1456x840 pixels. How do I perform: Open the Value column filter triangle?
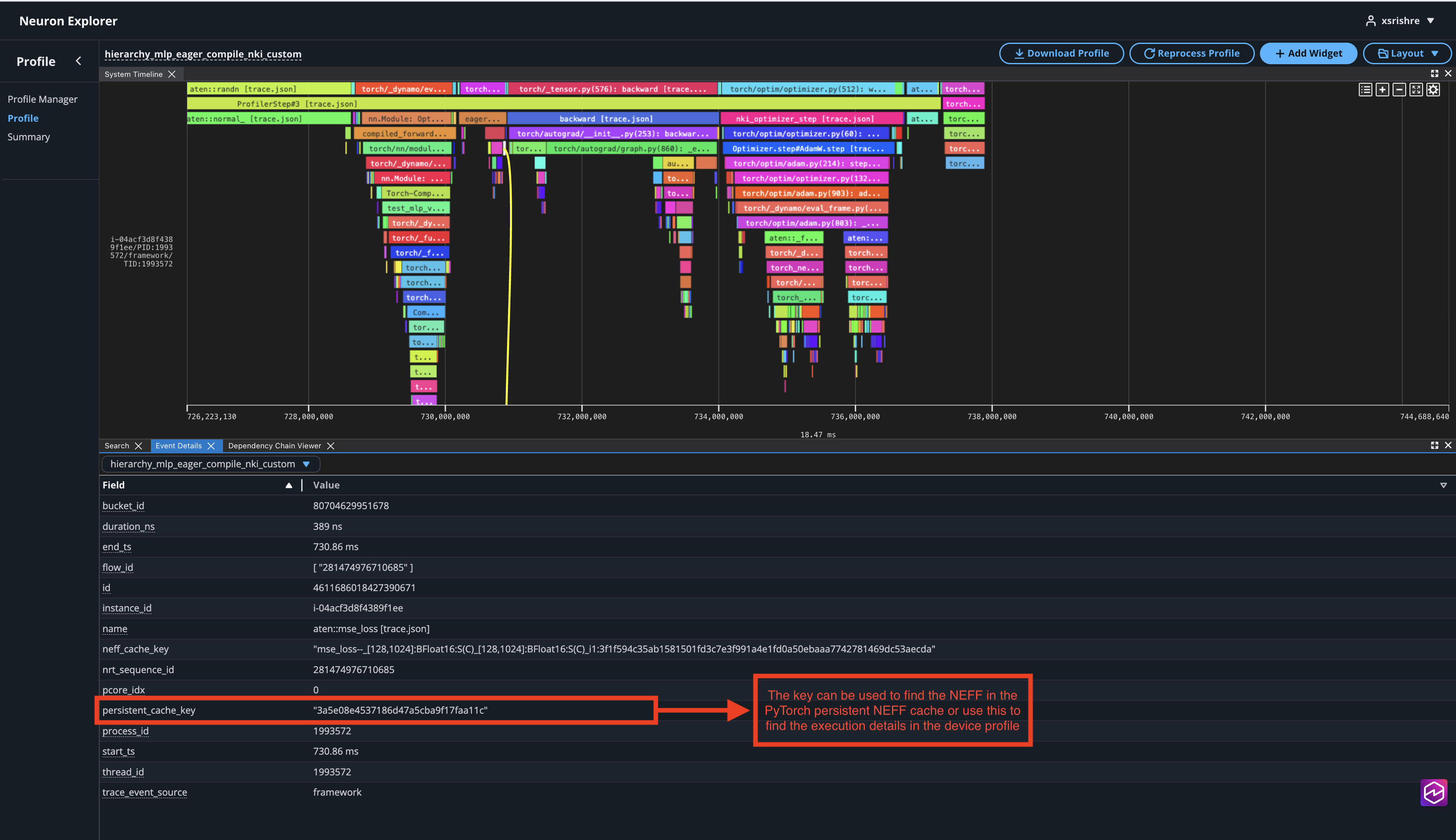pyautogui.click(x=1443, y=485)
